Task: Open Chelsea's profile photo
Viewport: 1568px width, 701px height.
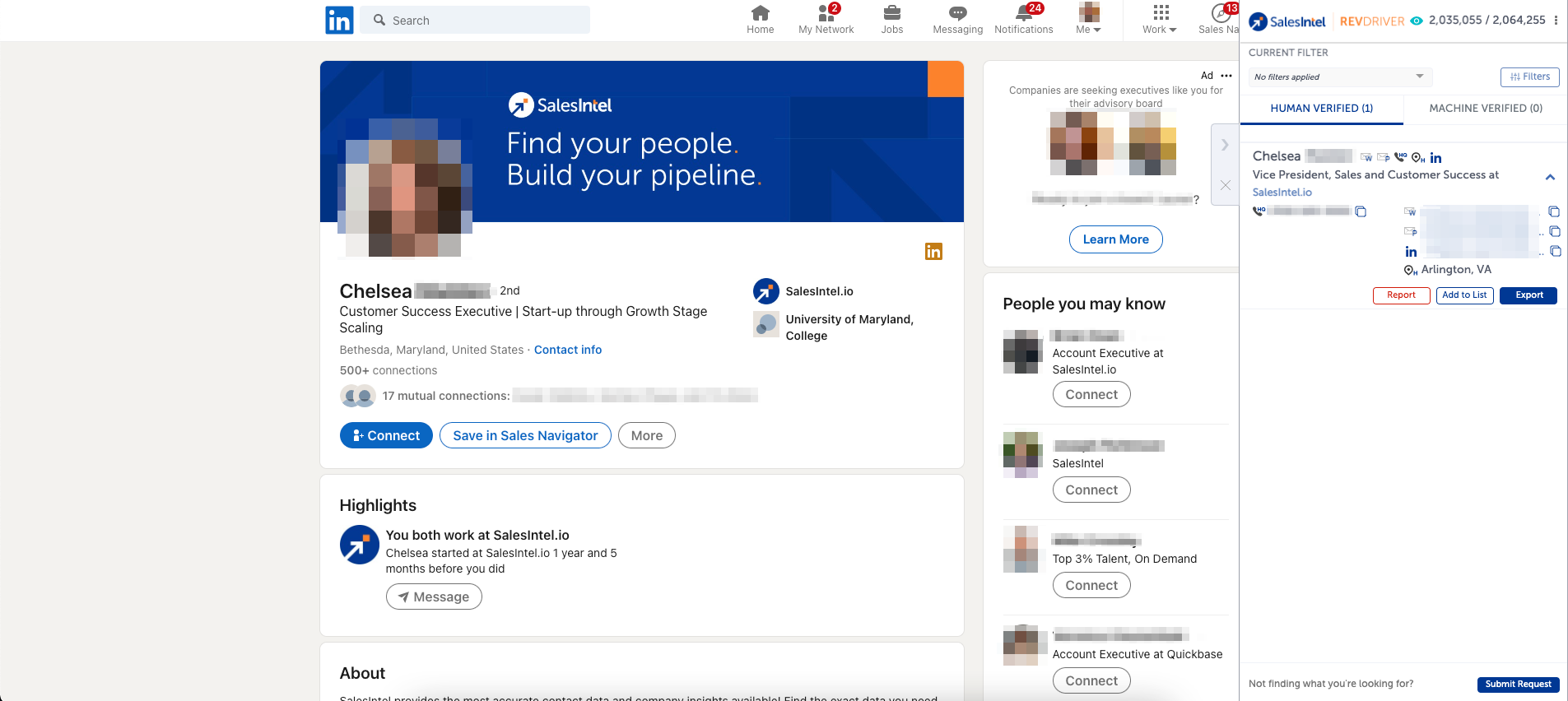Action: (404, 188)
